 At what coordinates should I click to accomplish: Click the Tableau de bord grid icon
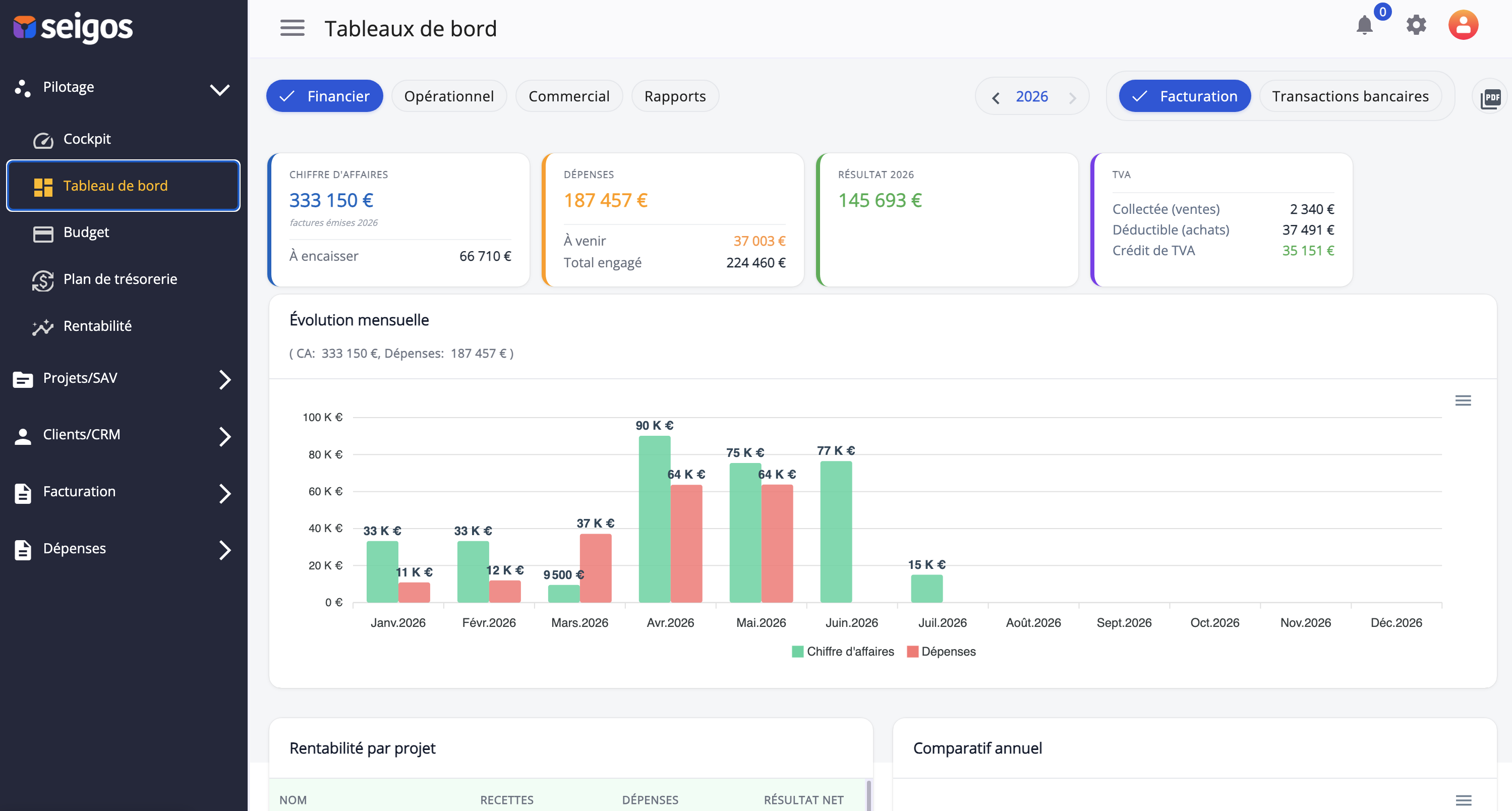click(x=43, y=187)
